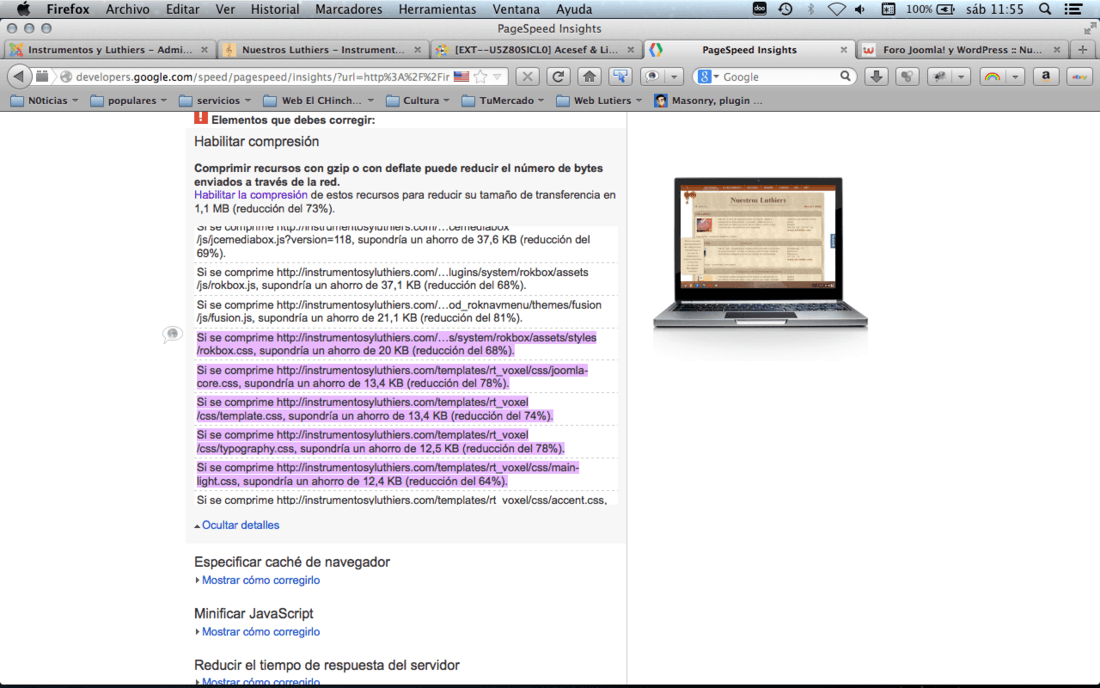This screenshot has height=688, width=1100.
Task: Expand fix under Minificar JavaScript
Action: (x=260, y=632)
